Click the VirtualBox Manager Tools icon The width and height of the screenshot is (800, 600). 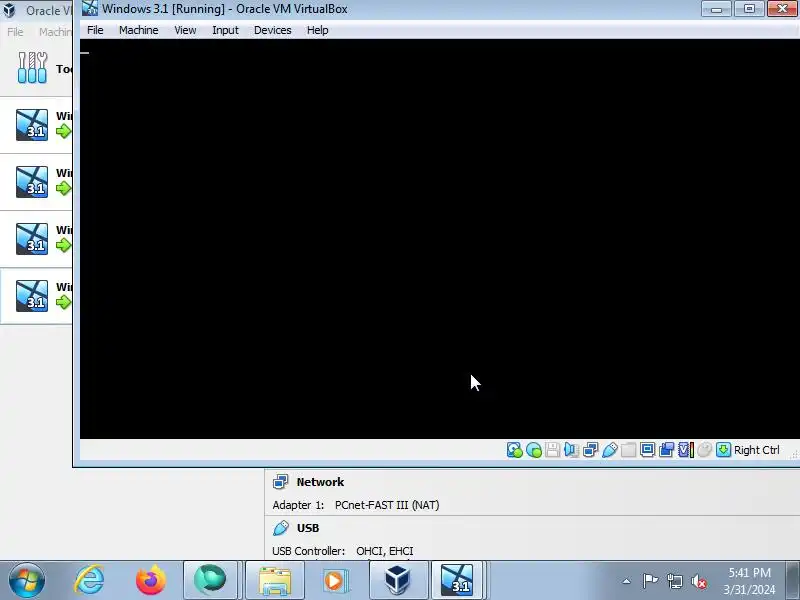[32, 67]
